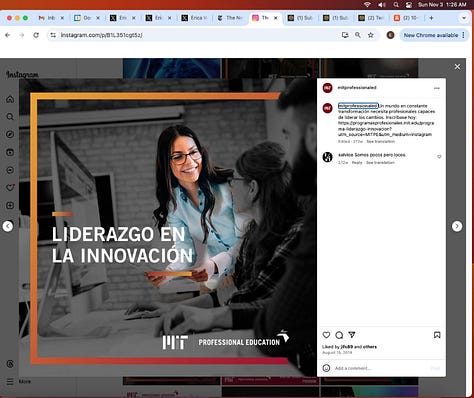The image size is (474, 398).
Task: Click 'others' in liked by line
Action: click(370, 347)
